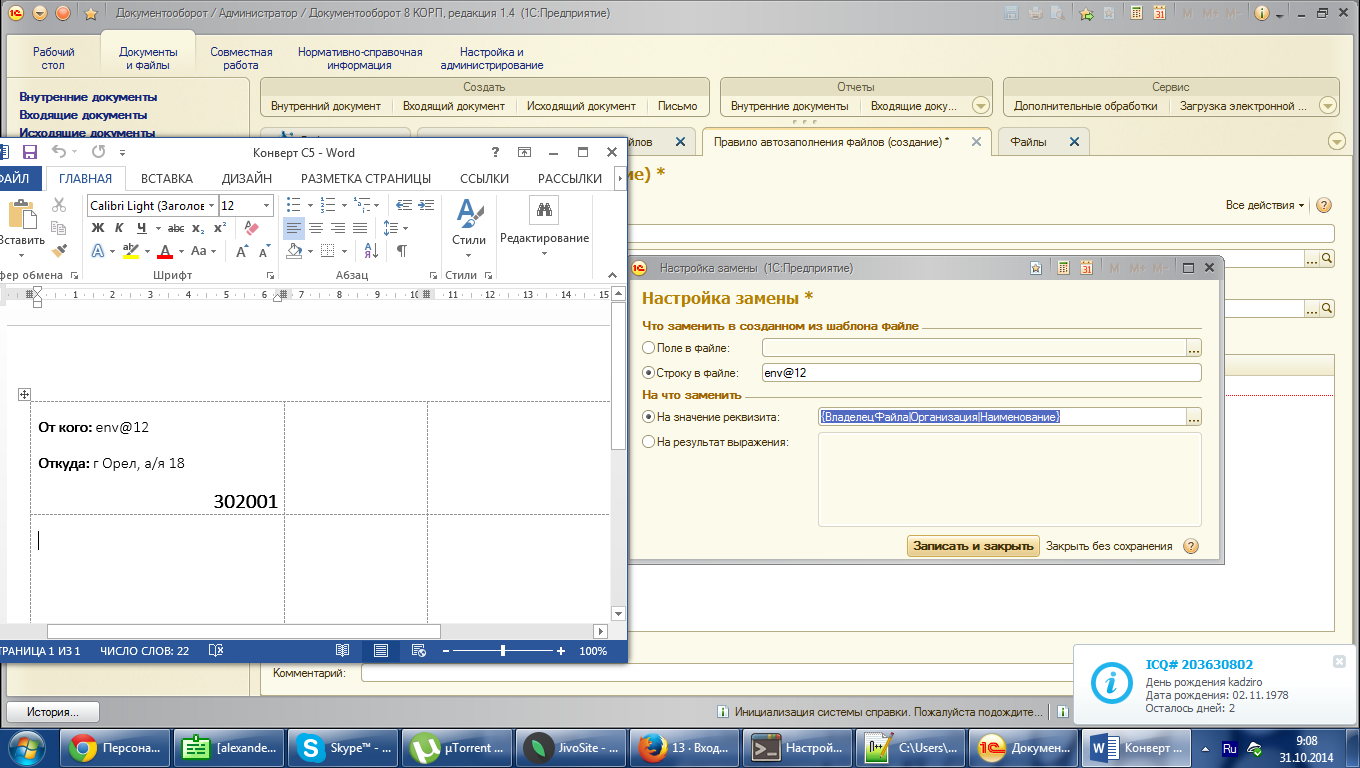
Task: Open the 'Нормативно-справочная информация' section
Action: pos(360,58)
